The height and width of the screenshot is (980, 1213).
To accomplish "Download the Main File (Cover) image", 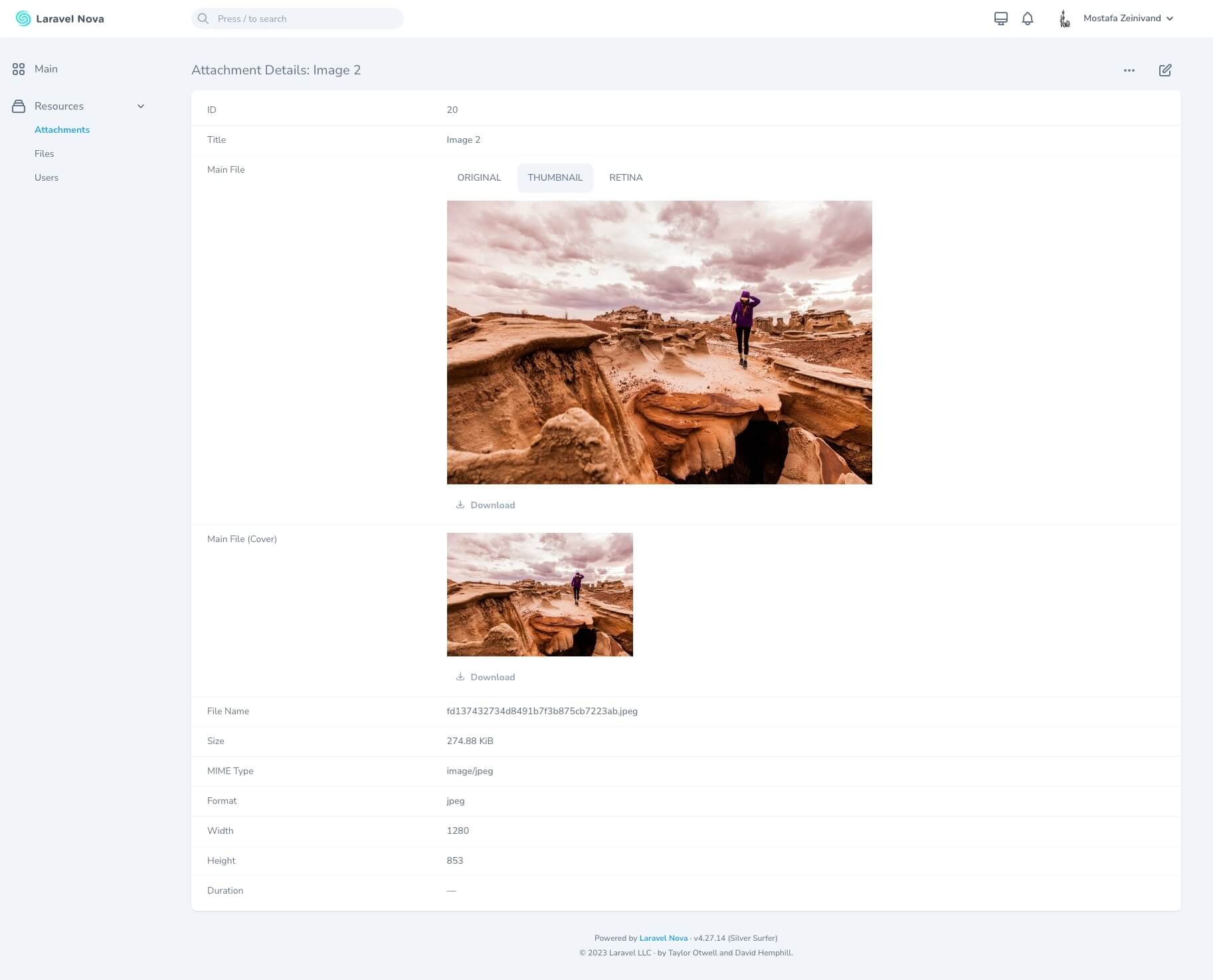I will [x=486, y=677].
